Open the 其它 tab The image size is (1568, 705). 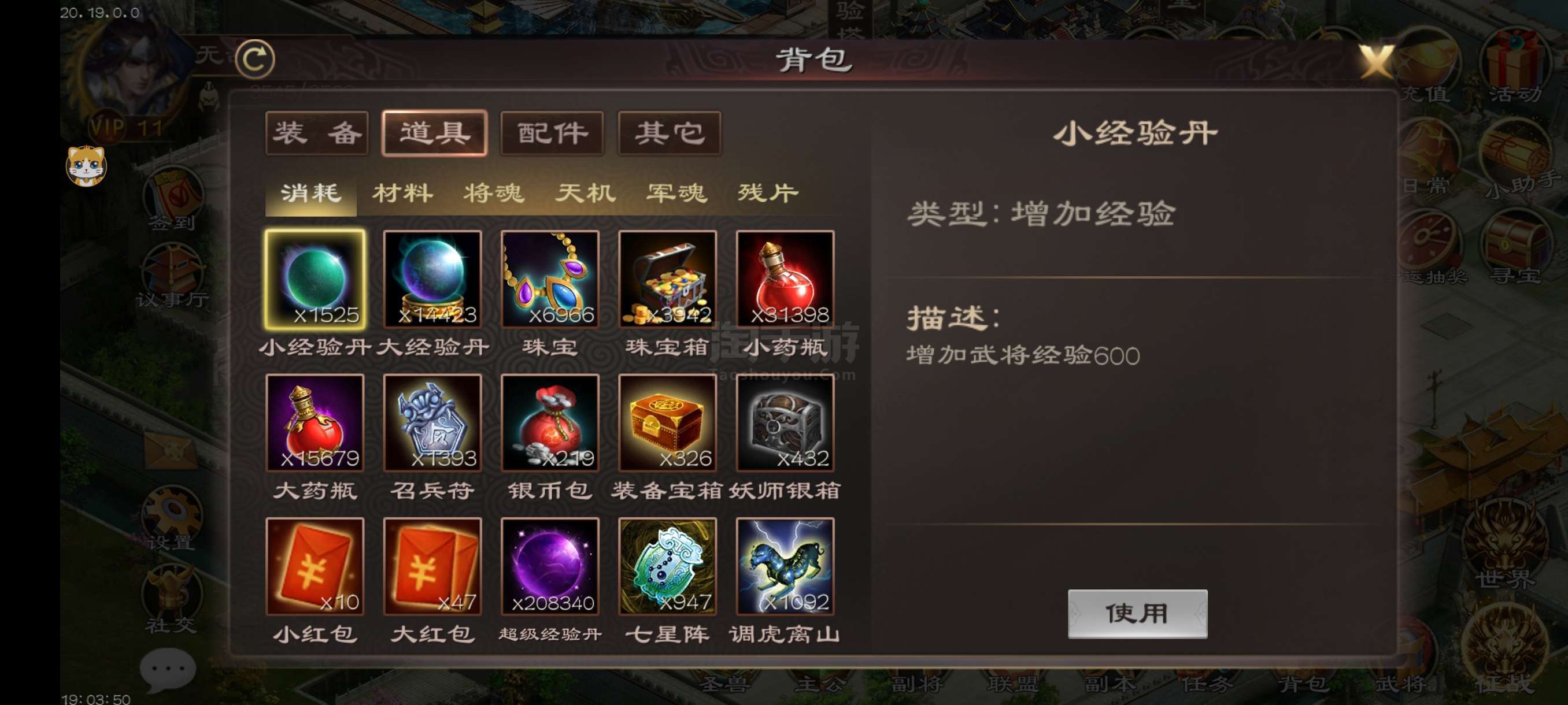click(670, 132)
